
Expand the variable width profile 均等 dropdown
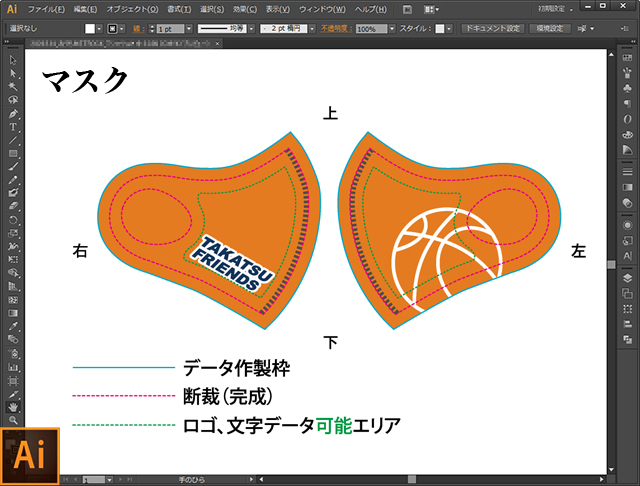[x=251, y=29]
